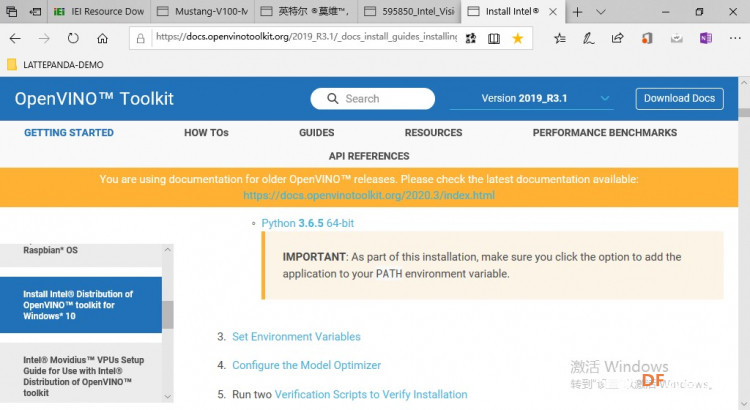Switch to IEI Resource Download tab

[x=99, y=11]
